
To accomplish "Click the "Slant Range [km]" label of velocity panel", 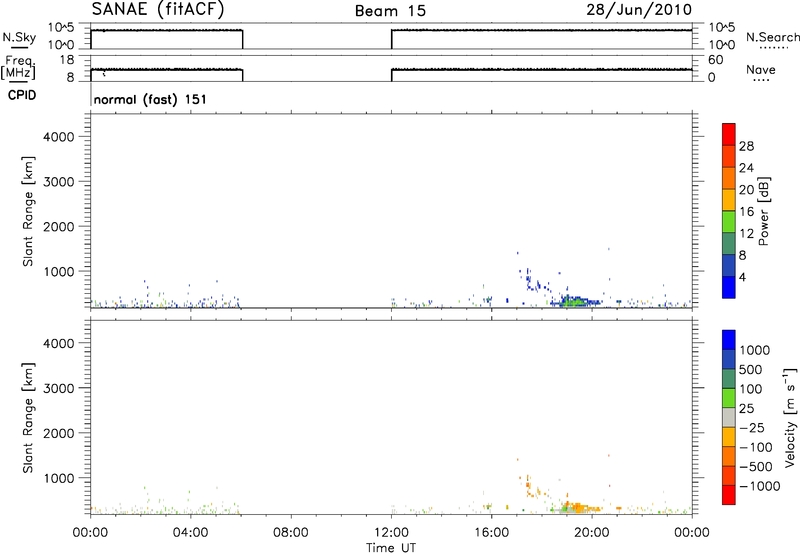I will click(28, 418).
